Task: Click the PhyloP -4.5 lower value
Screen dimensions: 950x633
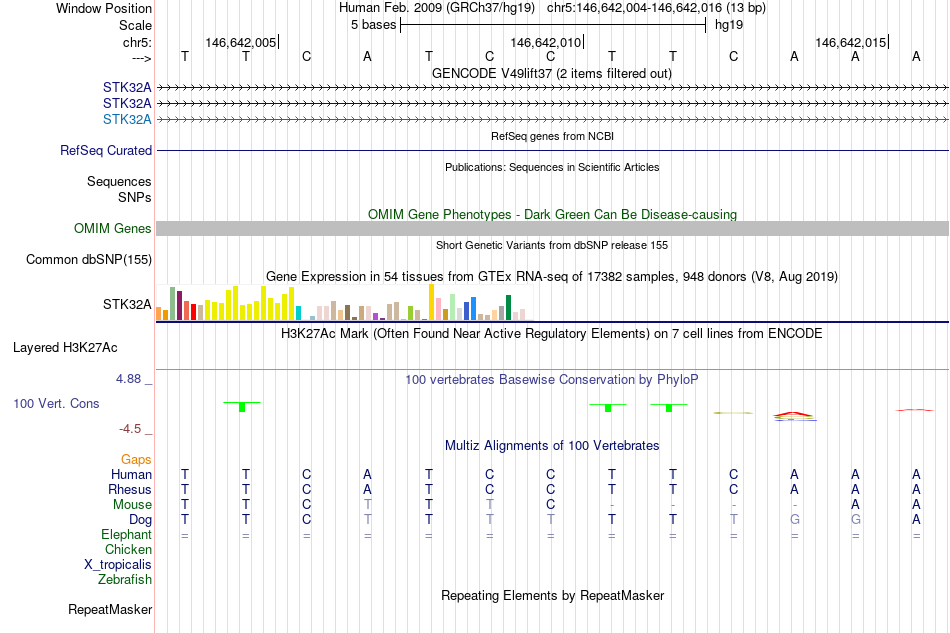Action: tap(130, 429)
